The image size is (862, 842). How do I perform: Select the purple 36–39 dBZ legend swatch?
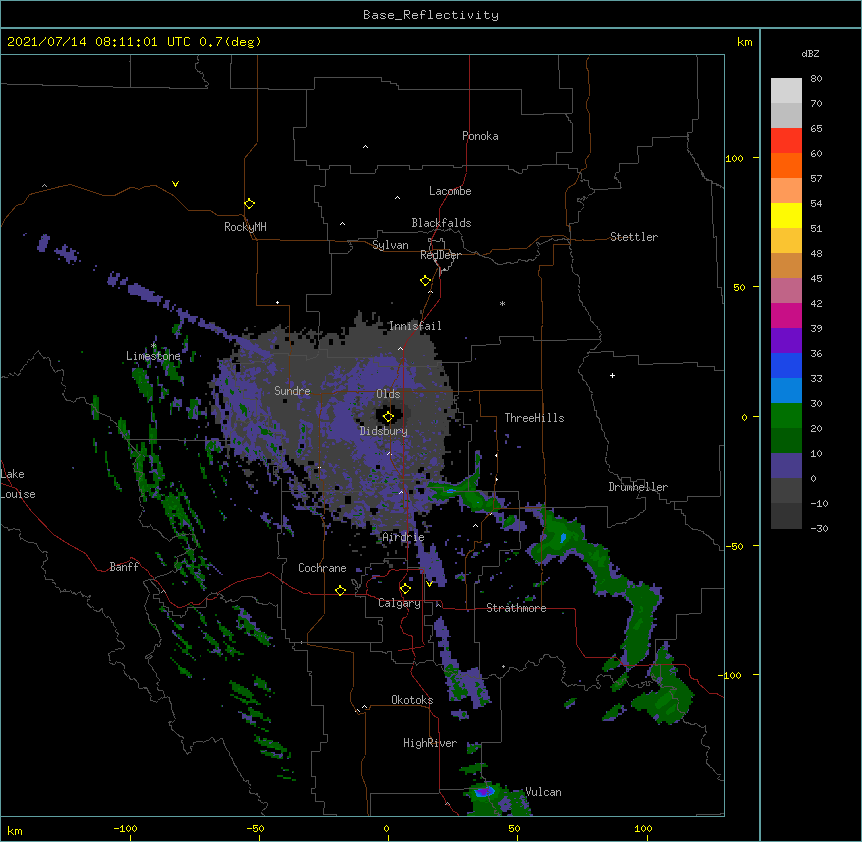point(786,341)
